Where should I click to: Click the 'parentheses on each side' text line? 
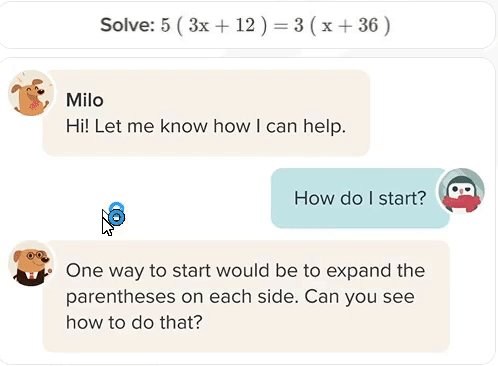pyautogui.click(x=240, y=296)
